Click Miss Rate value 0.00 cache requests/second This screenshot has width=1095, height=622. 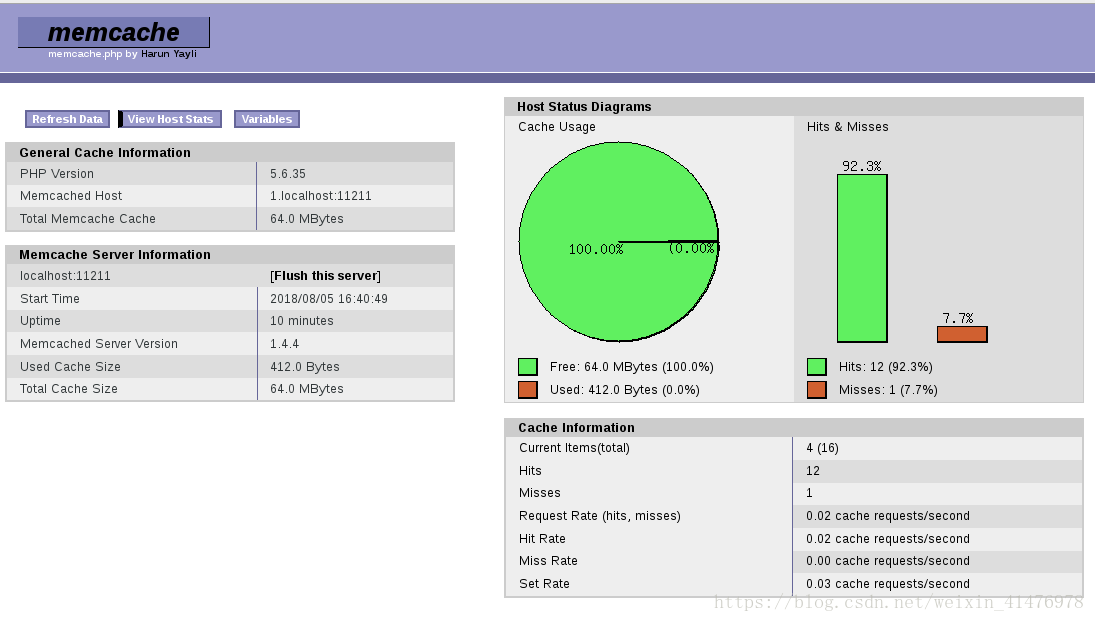pos(888,561)
